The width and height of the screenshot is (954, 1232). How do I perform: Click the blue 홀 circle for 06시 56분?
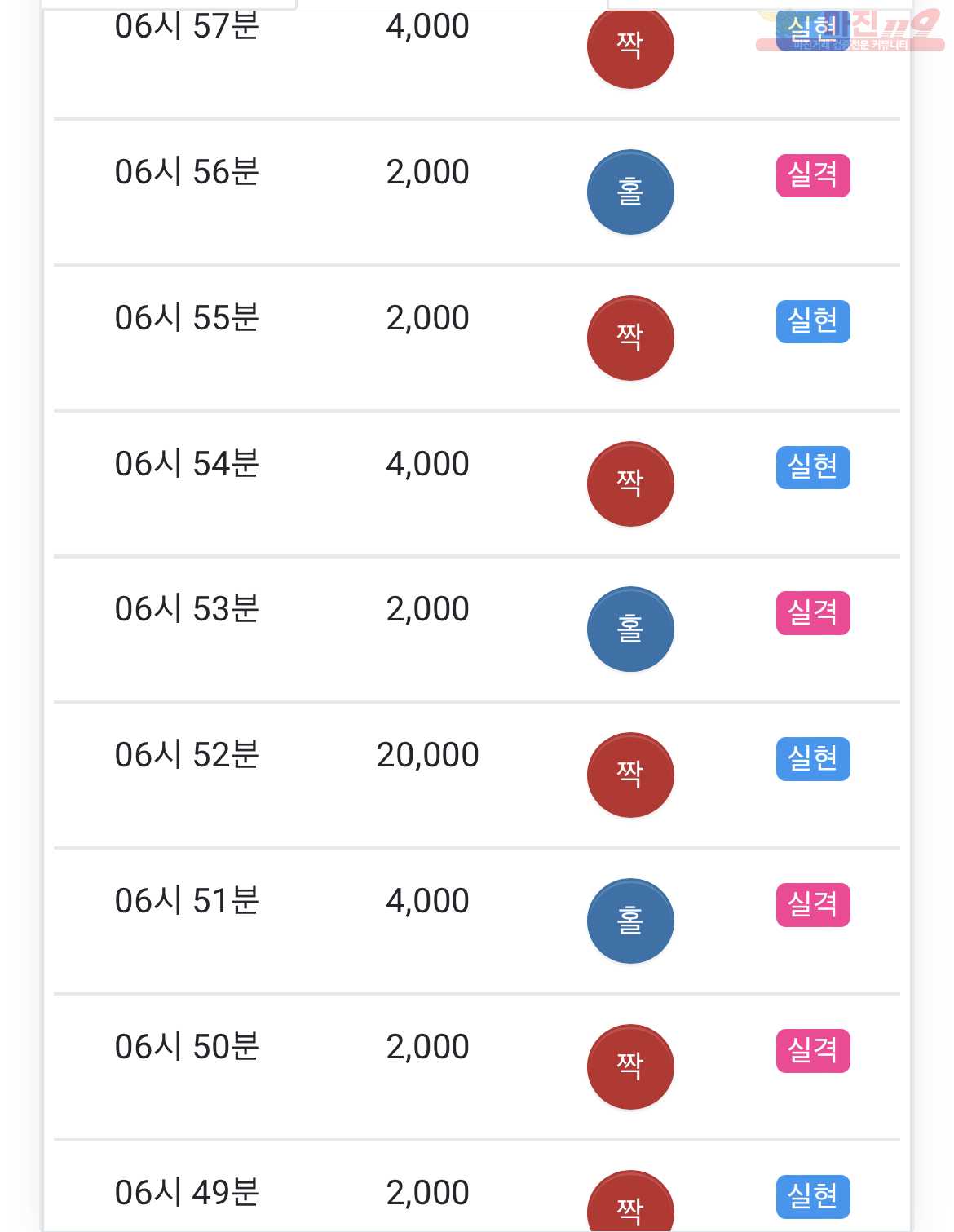(630, 192)
